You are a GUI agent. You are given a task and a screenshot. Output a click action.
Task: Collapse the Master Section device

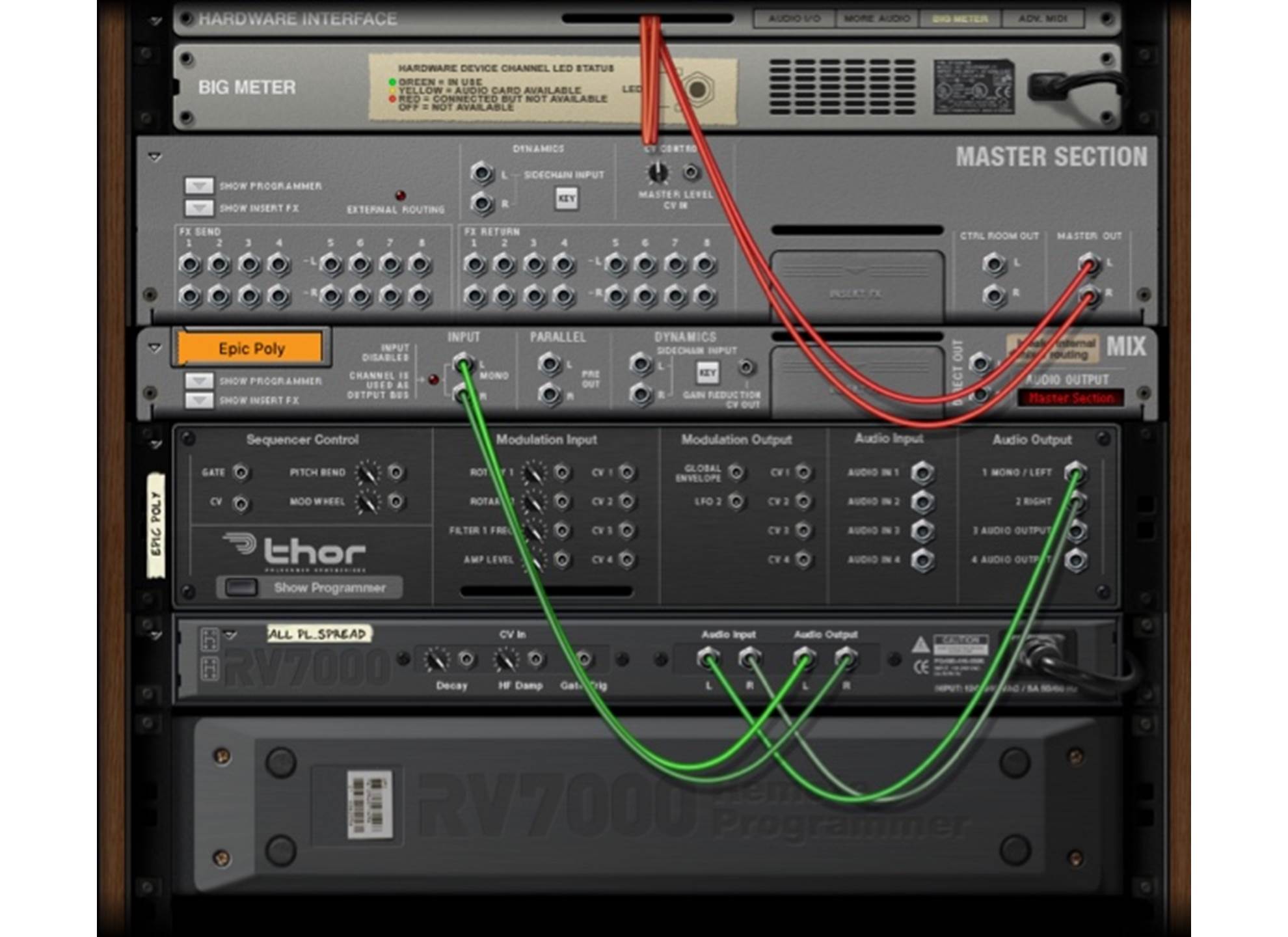(154, 157)
